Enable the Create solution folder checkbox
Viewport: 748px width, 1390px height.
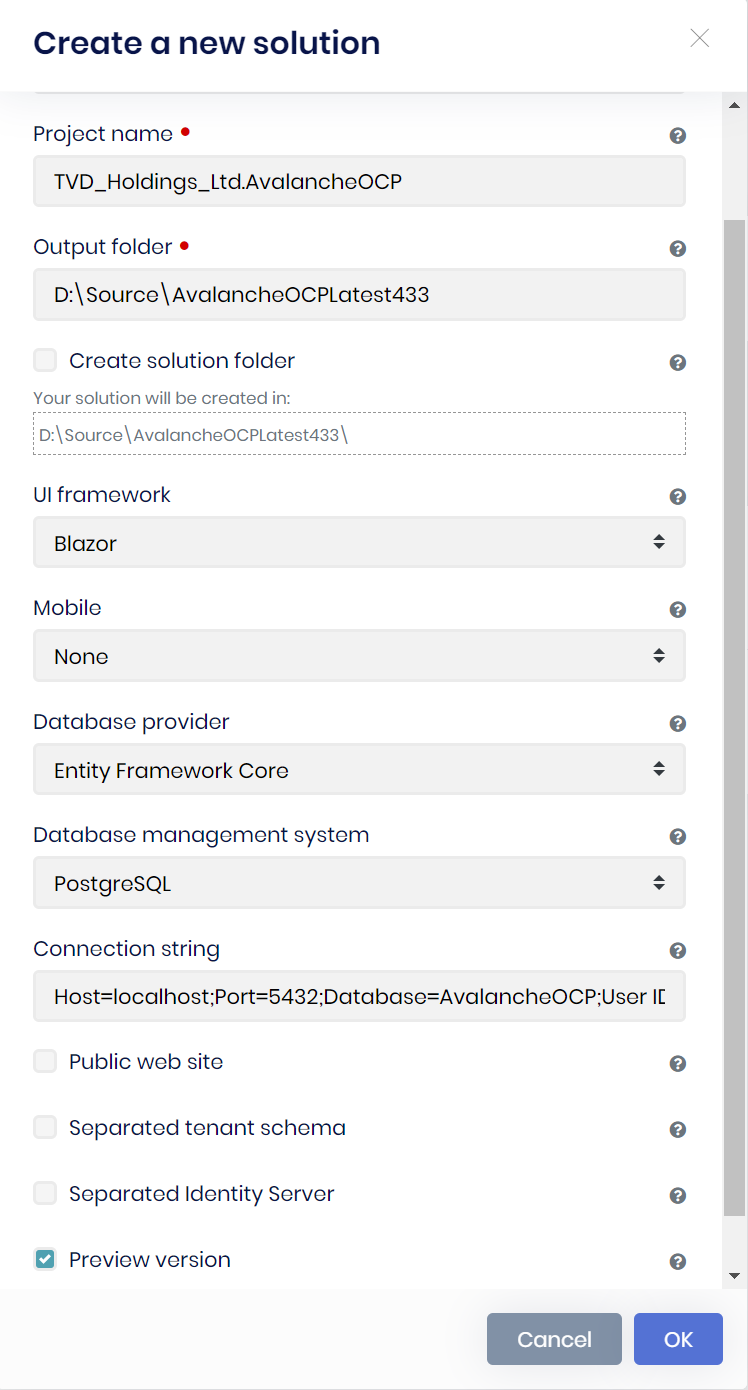point(45,360)
